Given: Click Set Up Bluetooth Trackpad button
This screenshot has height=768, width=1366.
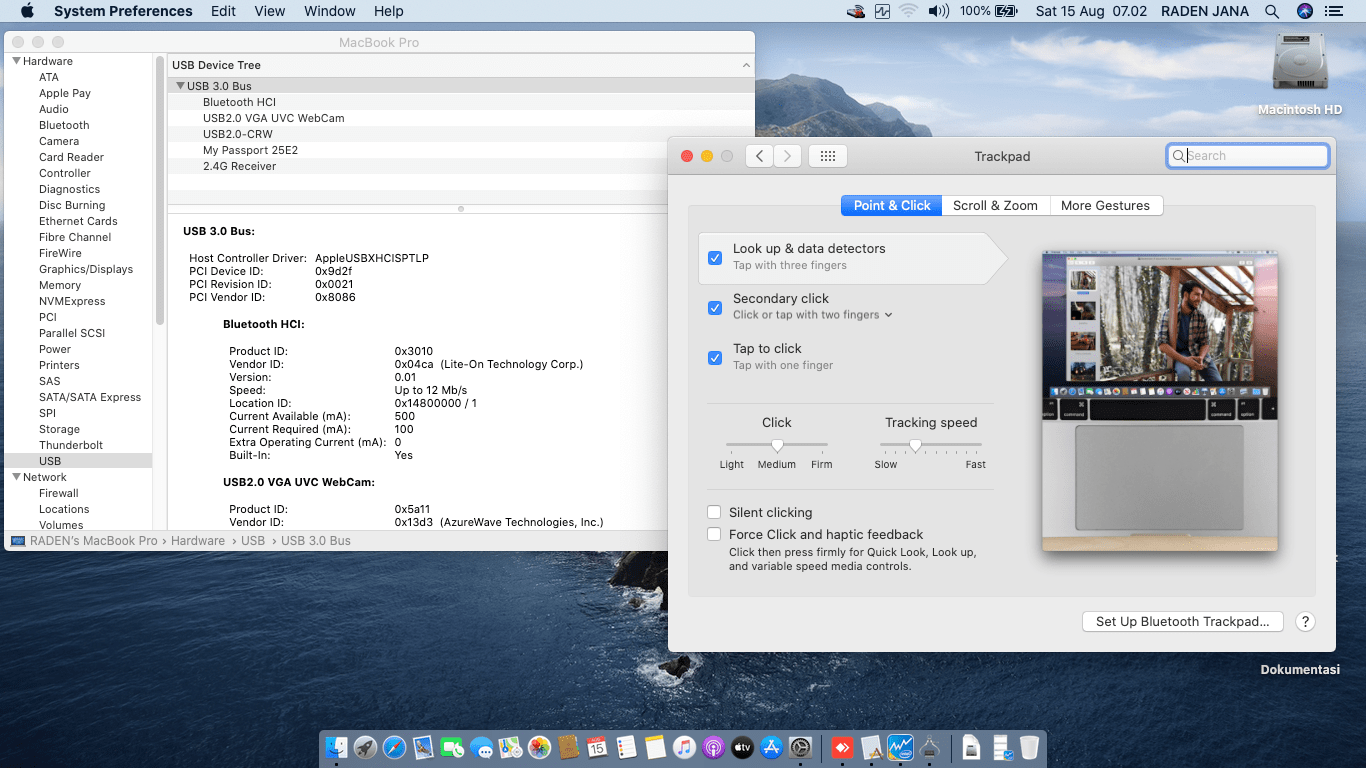Looking at the screenshot, I should (x=1182, y=621).
